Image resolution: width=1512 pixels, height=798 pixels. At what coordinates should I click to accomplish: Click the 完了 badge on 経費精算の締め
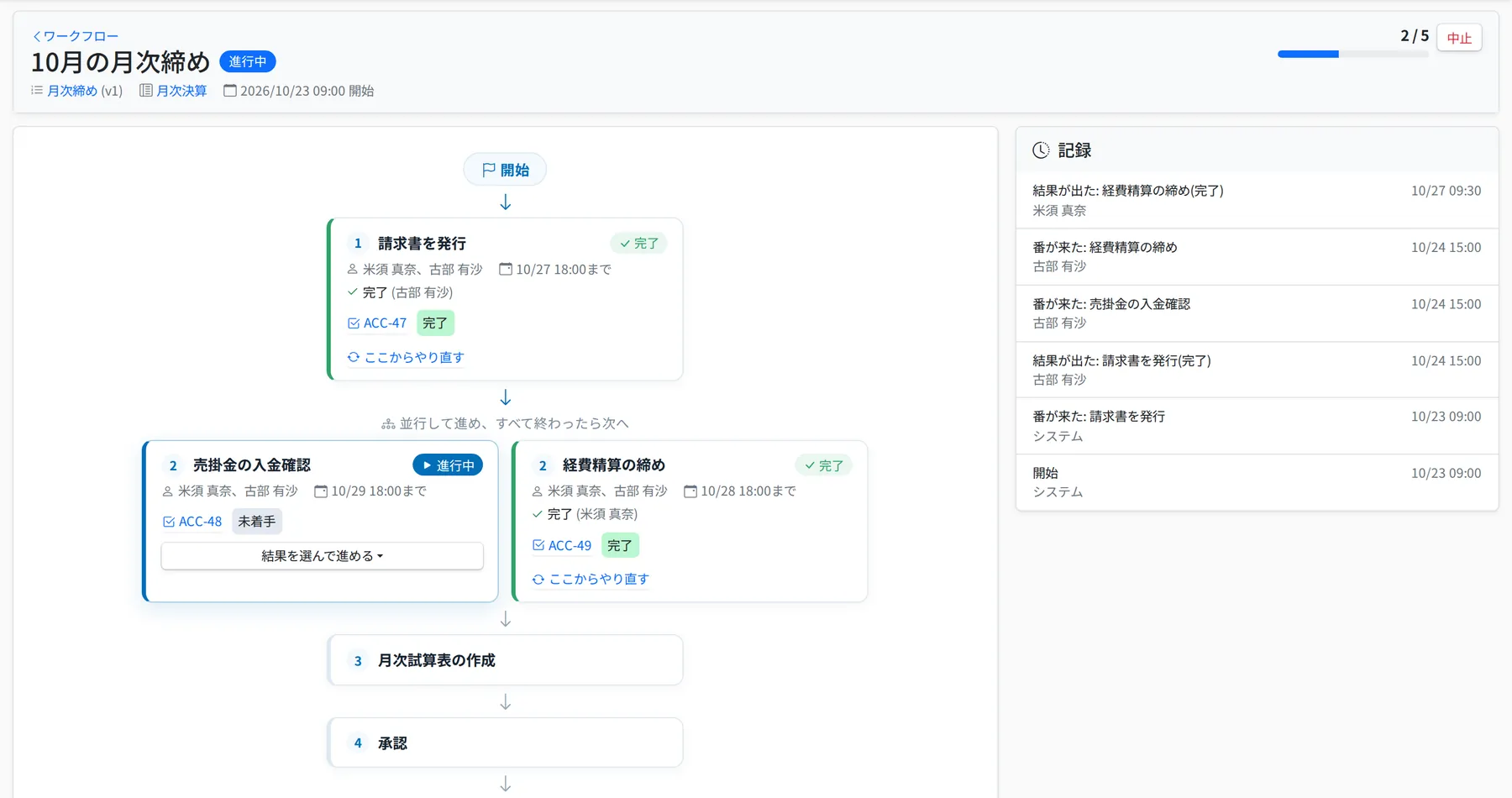click(x=823, y=465)
